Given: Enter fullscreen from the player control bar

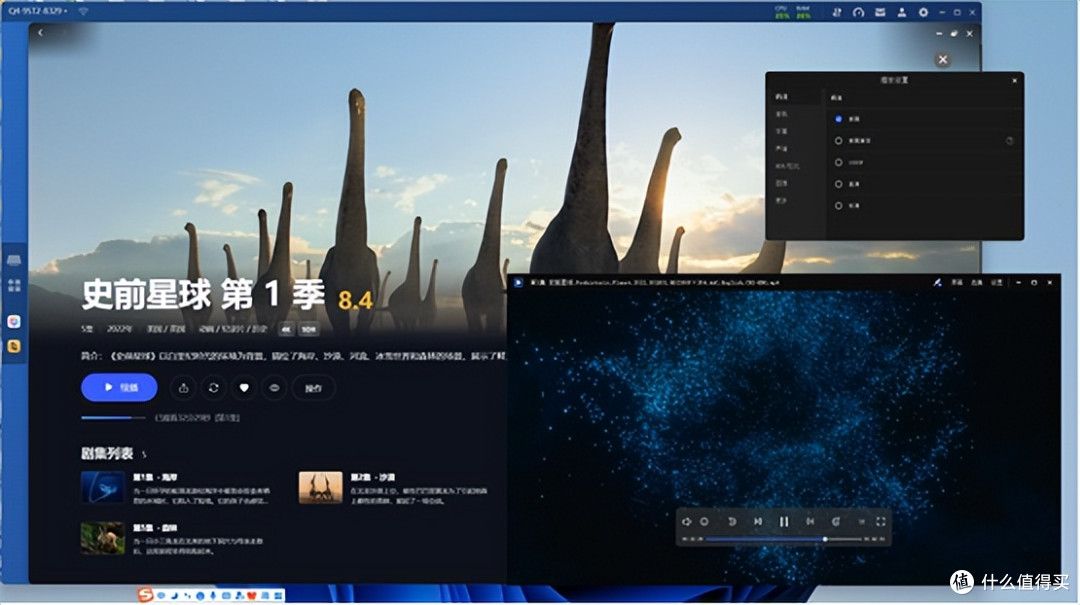Looking at the screenshot, I should pos(880,522).
